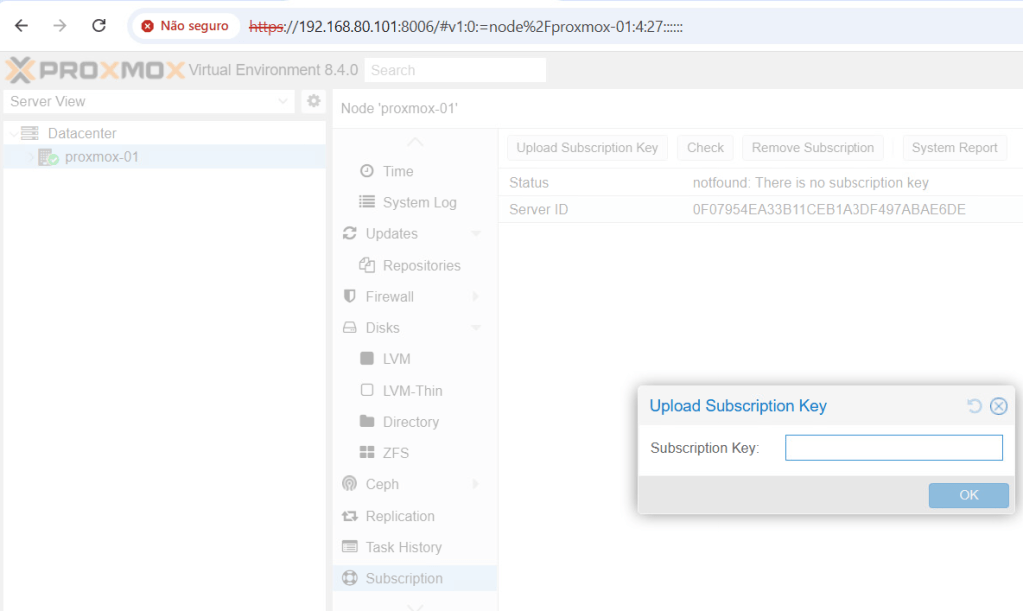The image size is (1023, 611).
Task: Select Datacenter in the resource tree
Action: (x=81, y=133)
